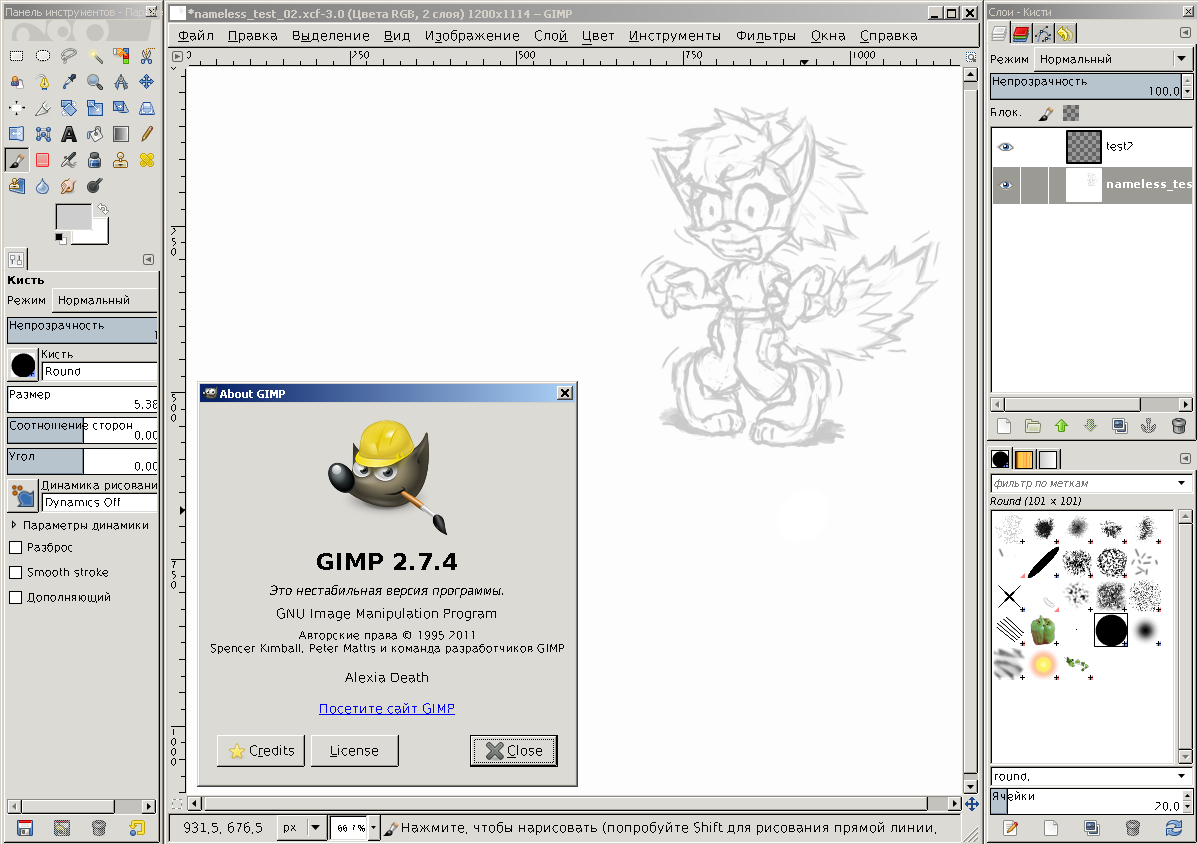Select the Fuzzy Select magic wand tool
Image resolution: width=1198 pixels, height=844 pixels.
click(95, 56)
